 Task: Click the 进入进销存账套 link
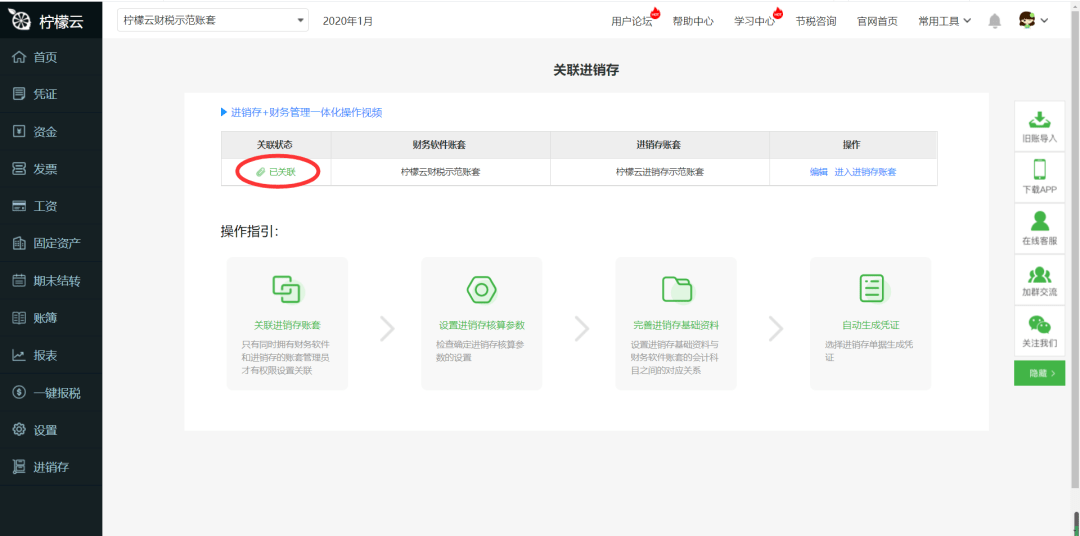coord(865,172)
